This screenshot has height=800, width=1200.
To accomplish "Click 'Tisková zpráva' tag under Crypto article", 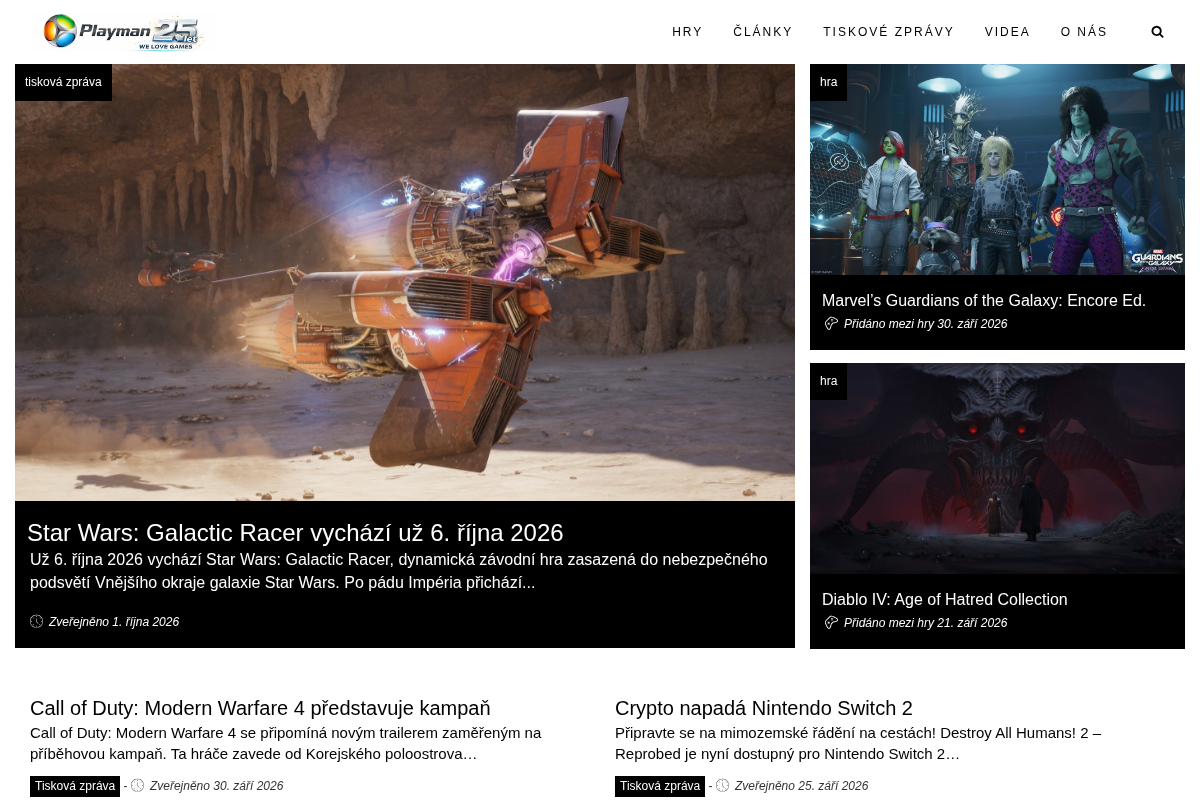I will coord(660,786).
